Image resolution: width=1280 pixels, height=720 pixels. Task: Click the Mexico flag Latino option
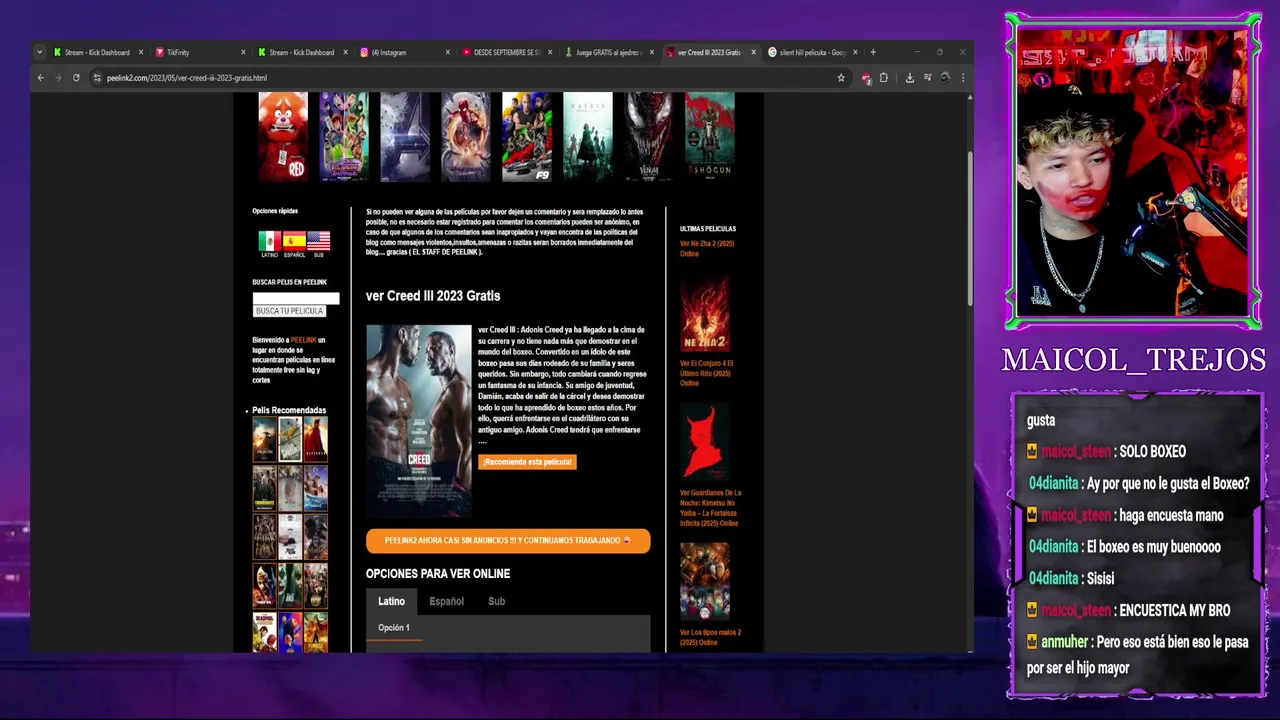[269, 243]
